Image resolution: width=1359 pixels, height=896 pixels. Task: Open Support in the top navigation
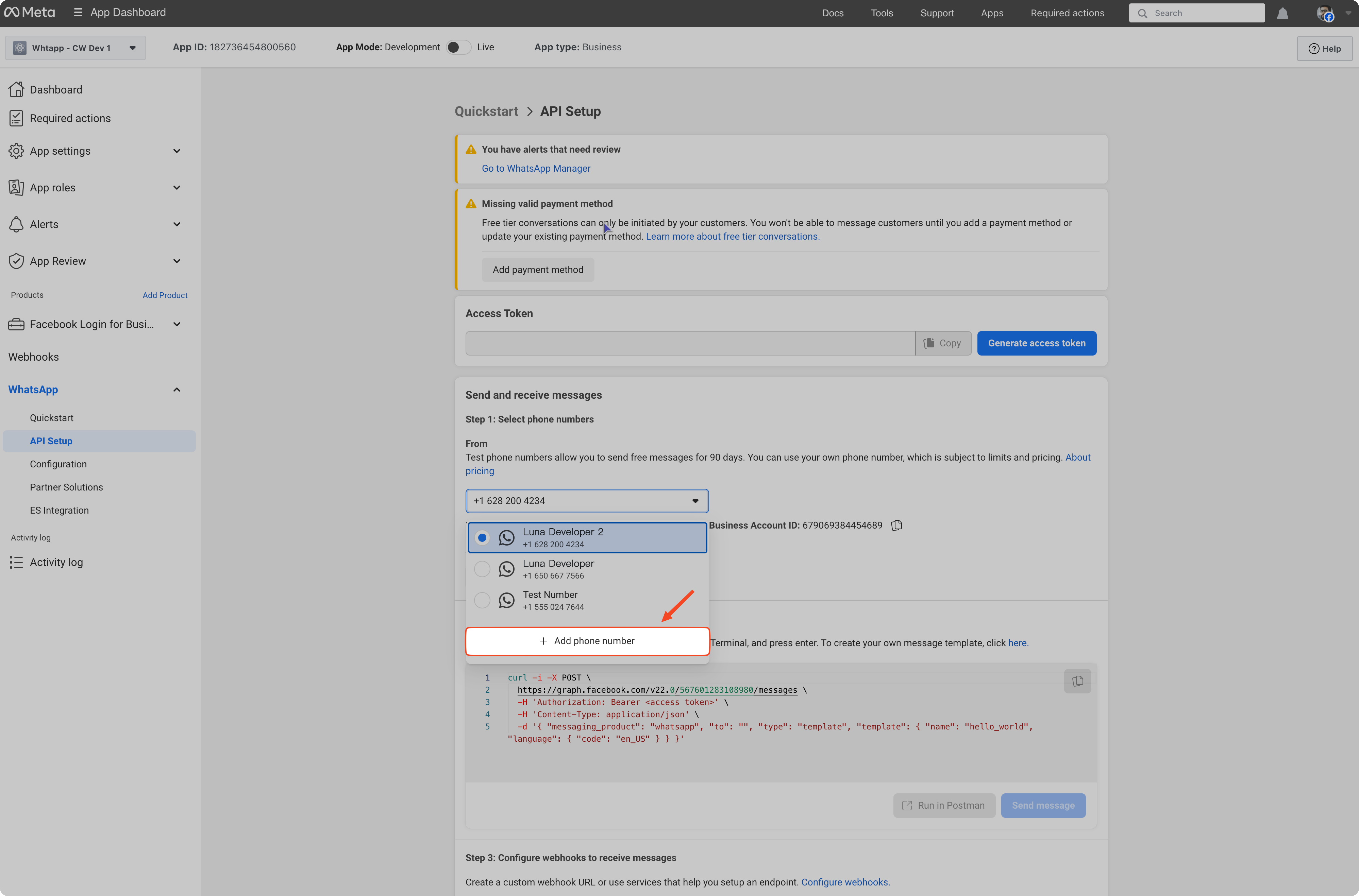pyautogui.click(x=937, y=13)
